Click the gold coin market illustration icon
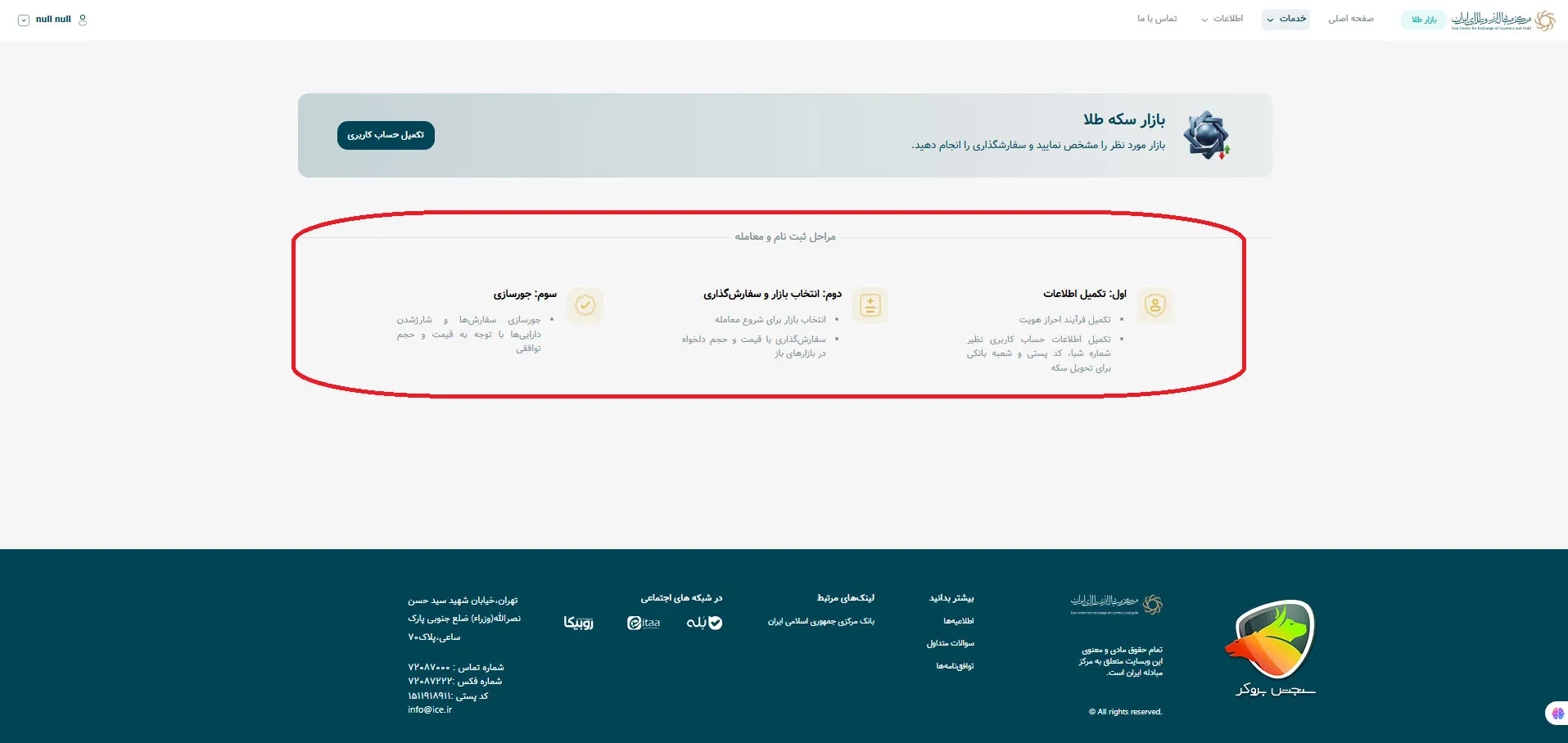This screenshot has width=1568, height=743. 1207,135
